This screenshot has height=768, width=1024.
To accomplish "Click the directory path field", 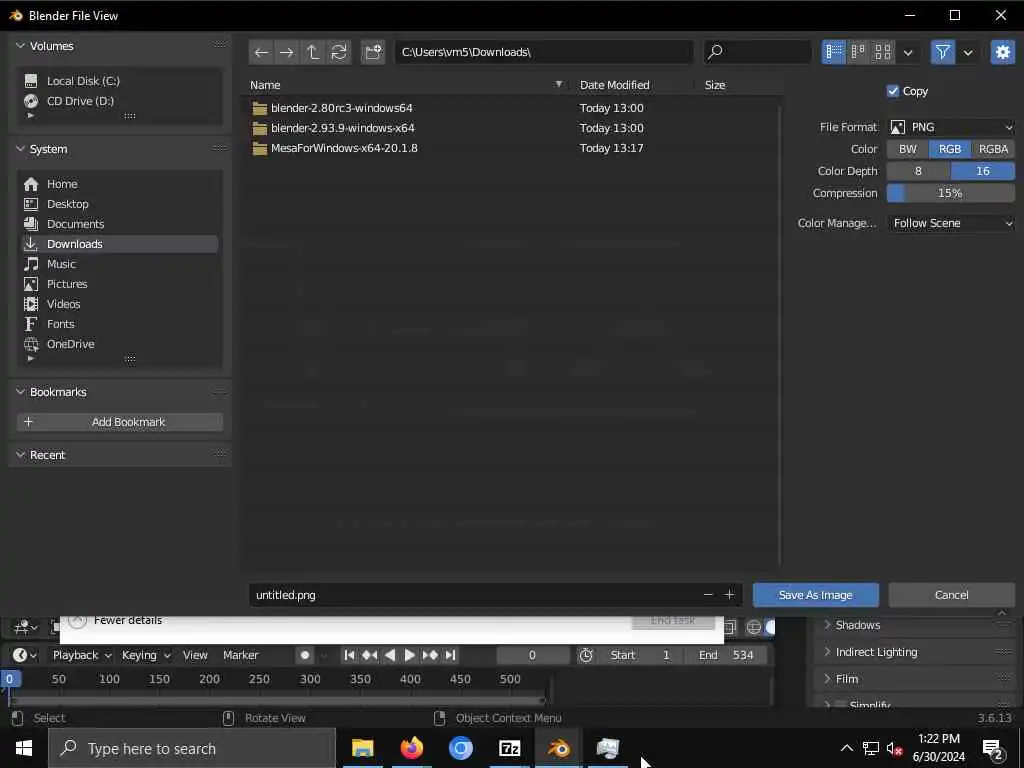I will 544,52.
